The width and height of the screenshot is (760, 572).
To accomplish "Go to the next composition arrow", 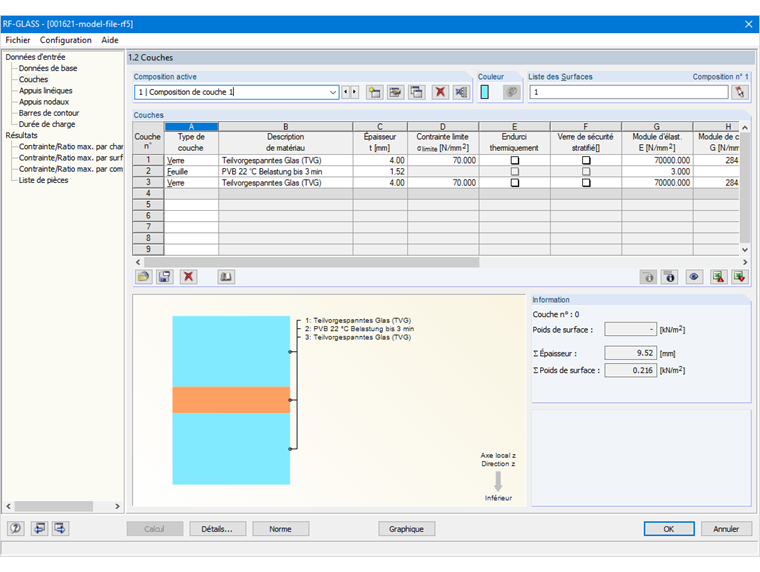I will (x=354, y=92).
